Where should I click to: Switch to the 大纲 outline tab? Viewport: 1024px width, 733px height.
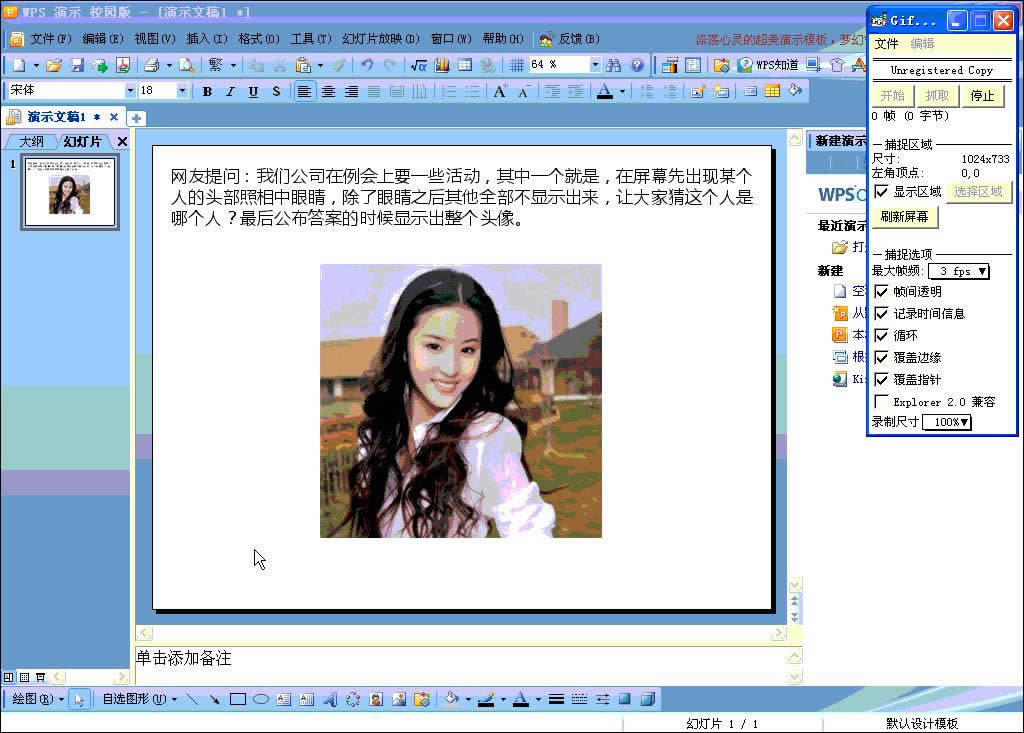(x=31, y=142)
